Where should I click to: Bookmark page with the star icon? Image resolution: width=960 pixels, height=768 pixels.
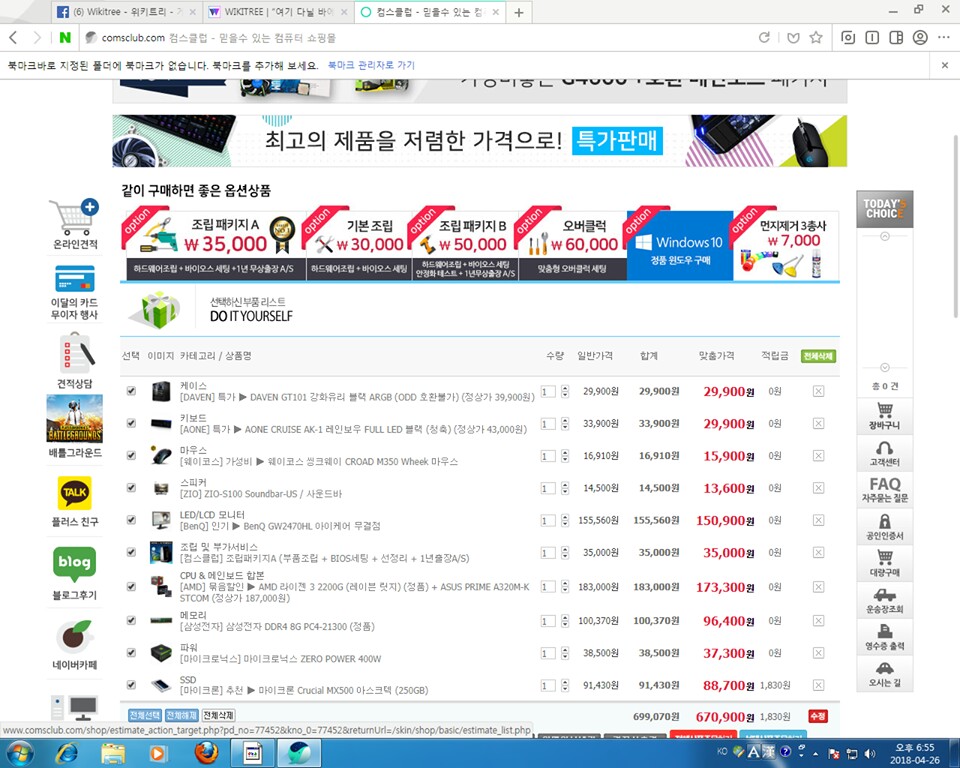click(816, 37)
